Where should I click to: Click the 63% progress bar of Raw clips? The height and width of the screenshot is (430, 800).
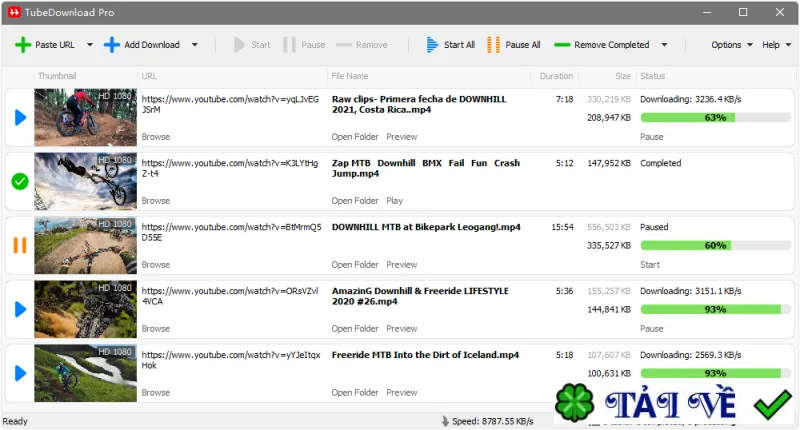[x=715, y=118]
